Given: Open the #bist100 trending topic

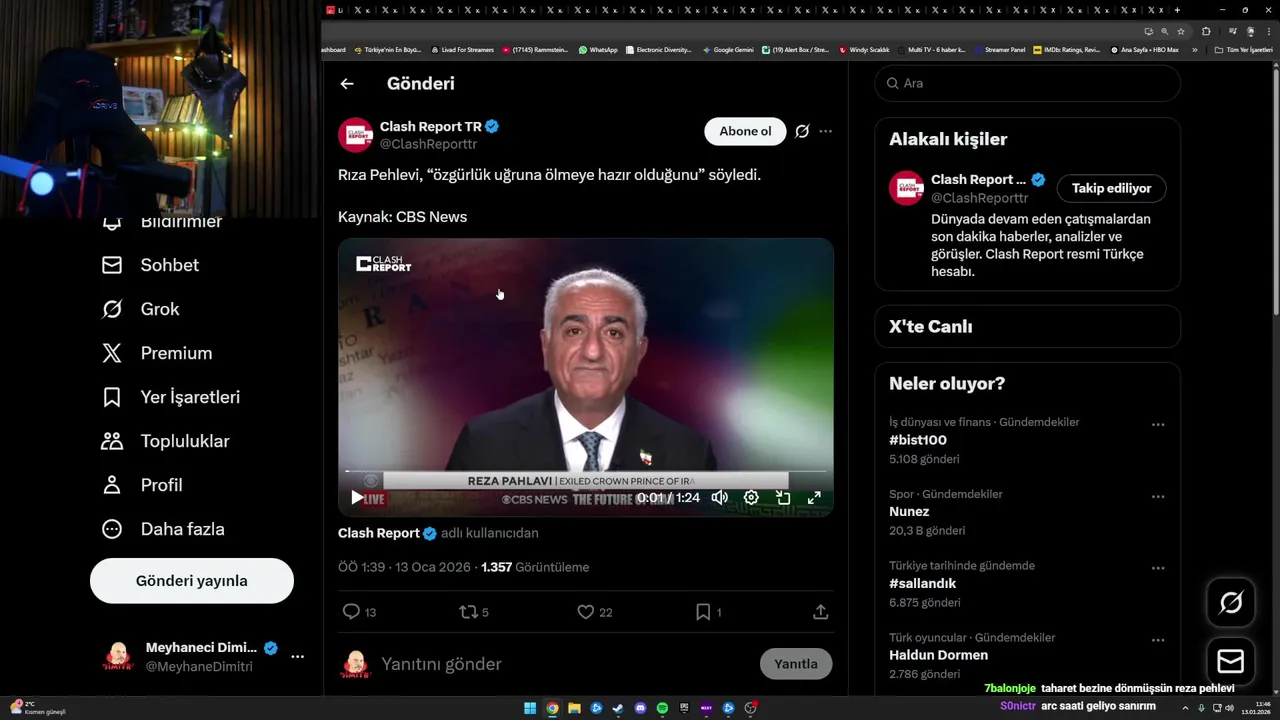Looking at the screenshot, I should point(918,440).
